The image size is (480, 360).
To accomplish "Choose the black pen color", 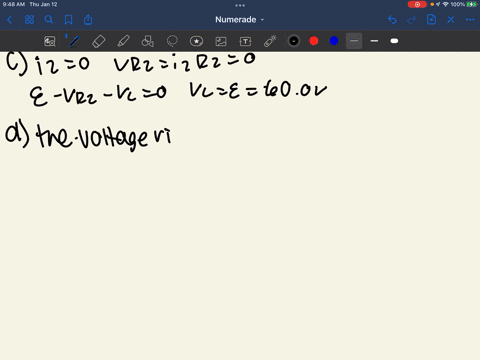I will pyautogui.click(x=294, y=41).
